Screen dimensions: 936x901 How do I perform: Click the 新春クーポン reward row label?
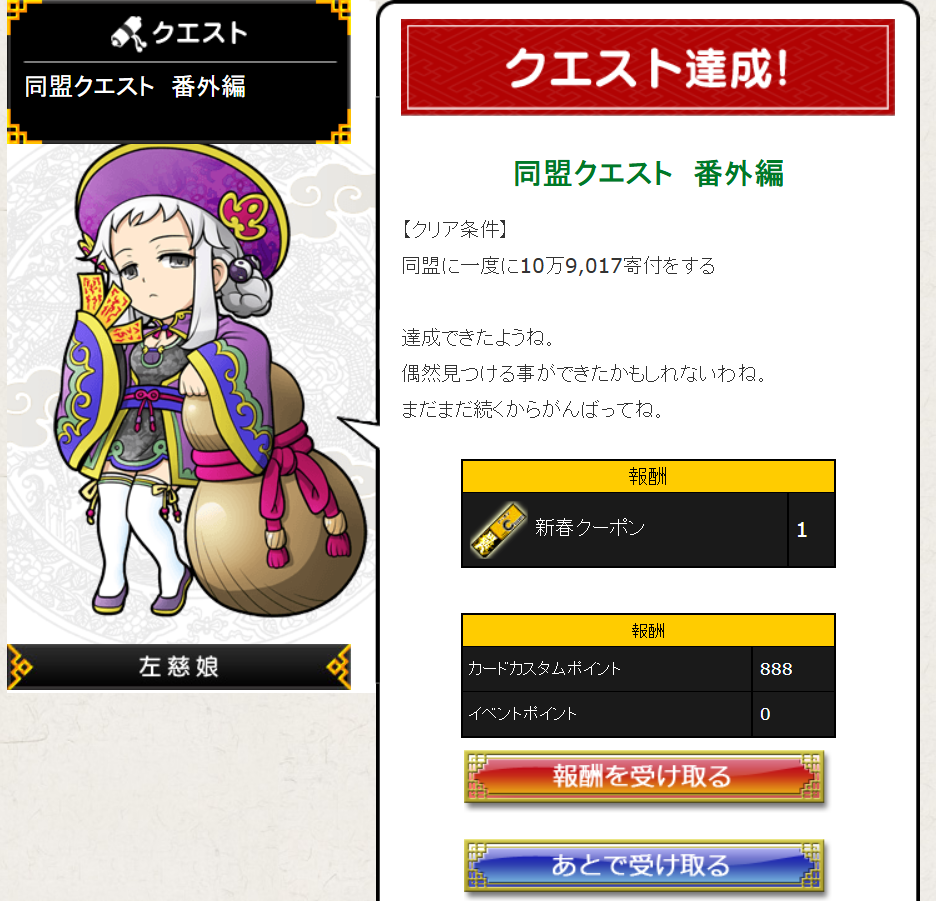click(x=590, y=528)
